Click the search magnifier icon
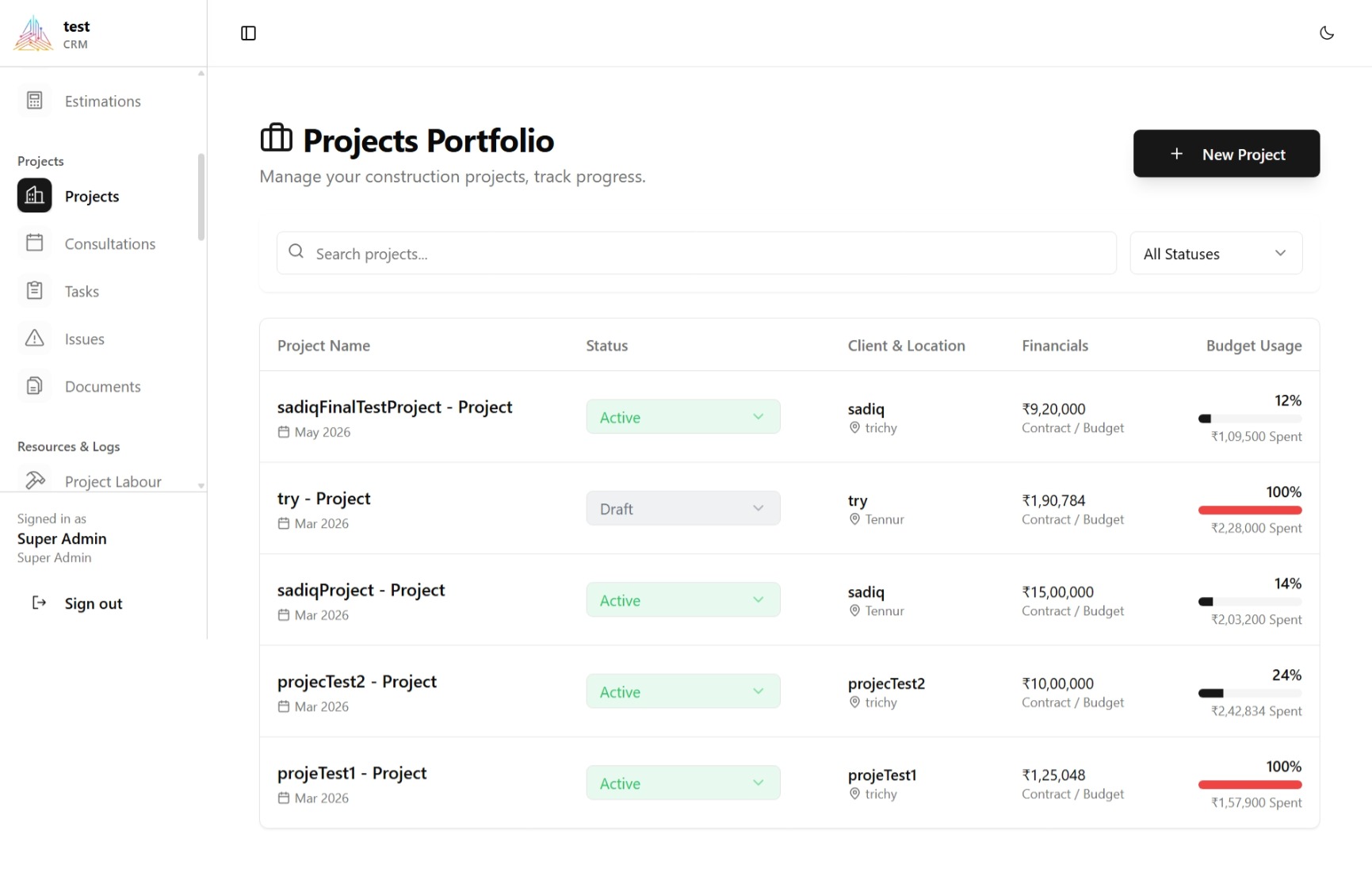This screenshot has height=880, width=1372. tap(296, 251)
